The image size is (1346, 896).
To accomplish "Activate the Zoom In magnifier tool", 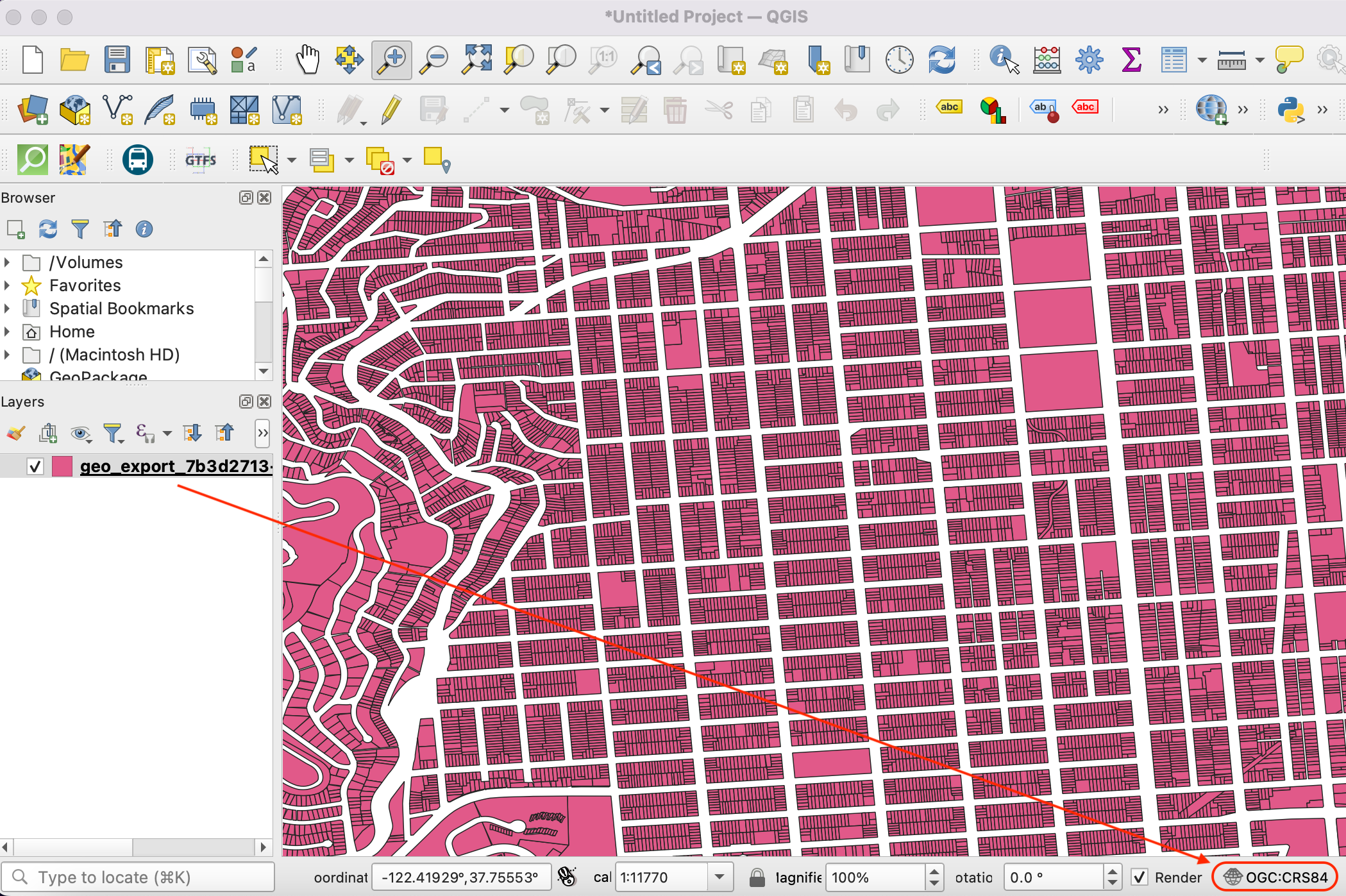I will click(391, 60).
